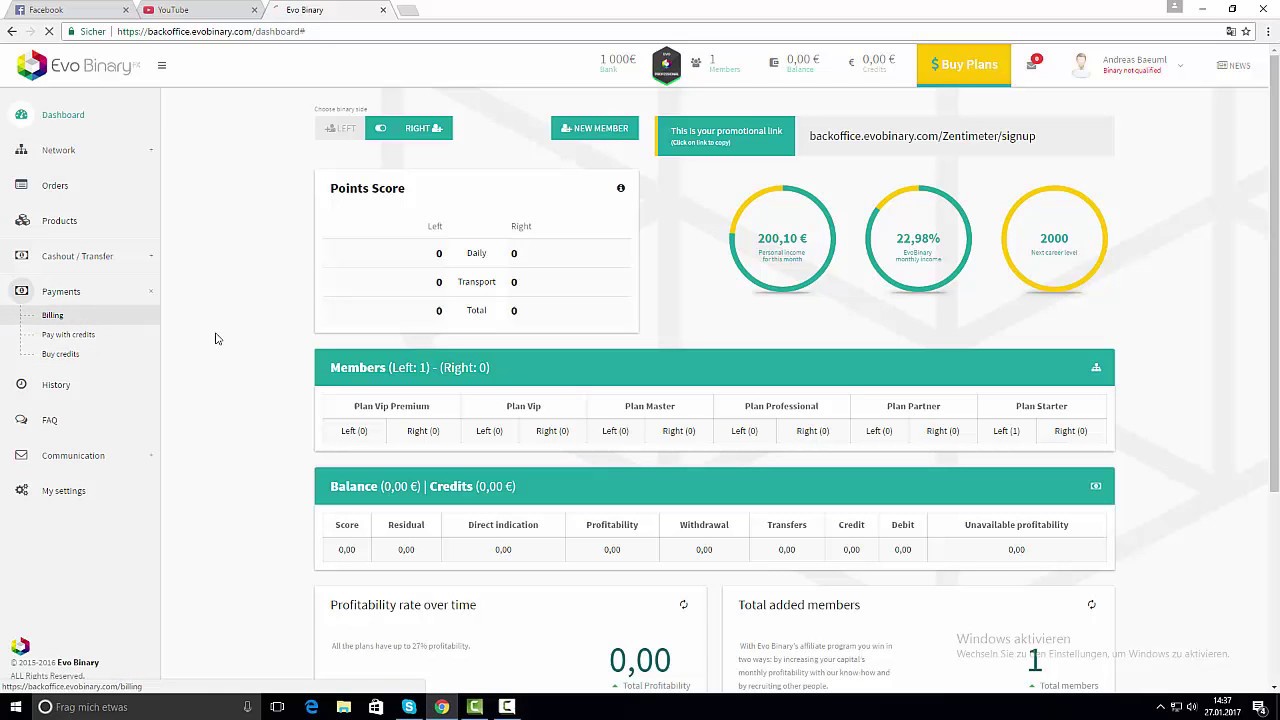The width and height of the screenshot is (1280, 720).
Task: Click the 2000 next career level gauge
Action: tap(1054, 238)
